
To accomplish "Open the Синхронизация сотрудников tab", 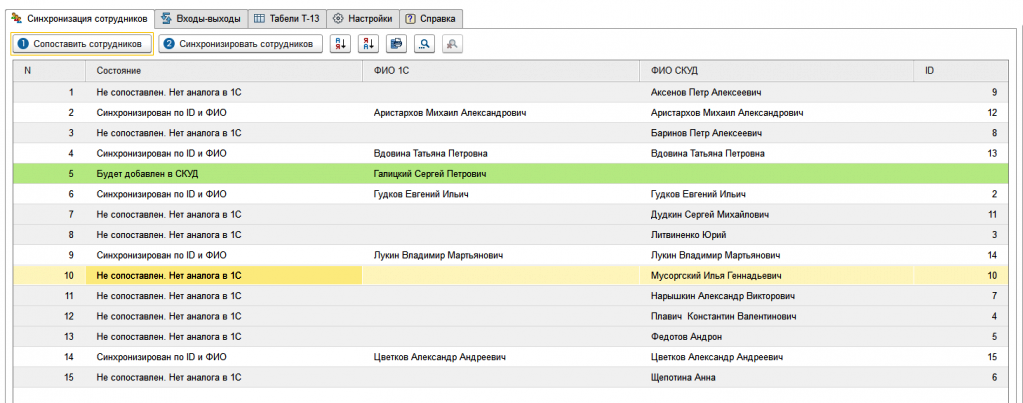I will [80, 19].
